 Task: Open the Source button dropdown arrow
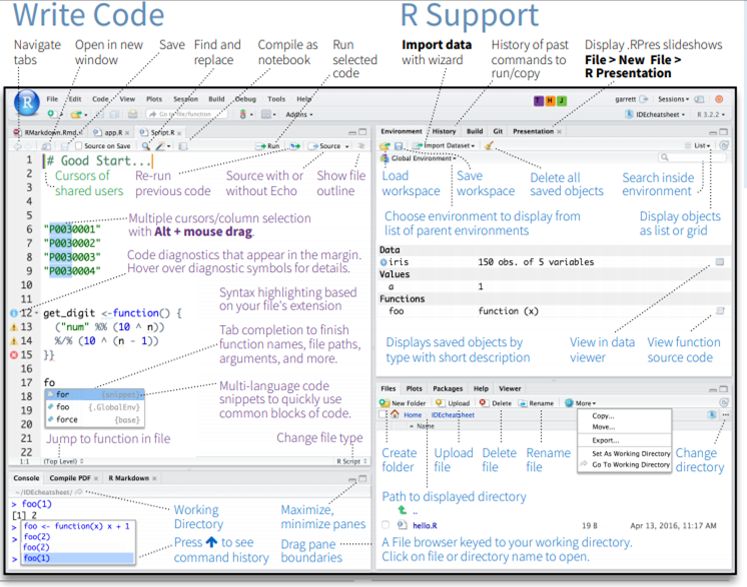click(x=347, y=146)
